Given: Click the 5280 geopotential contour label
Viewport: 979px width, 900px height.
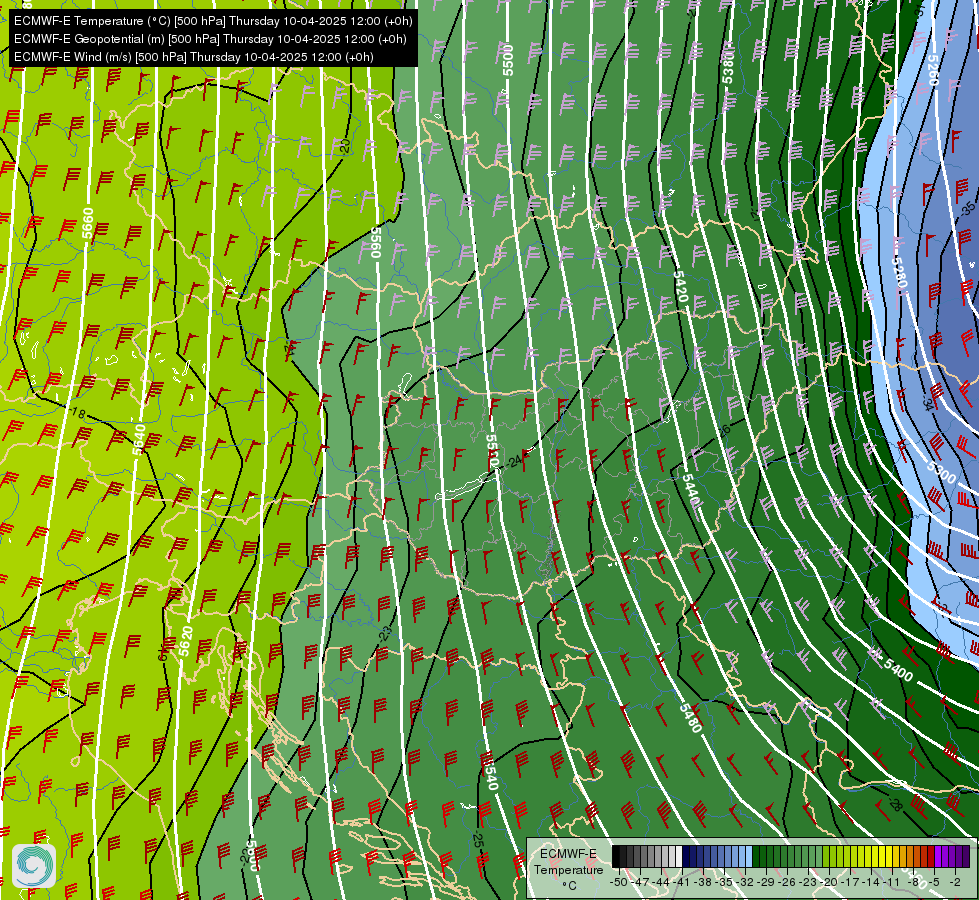Looking at the screenshot, I should tap(898, 274).
